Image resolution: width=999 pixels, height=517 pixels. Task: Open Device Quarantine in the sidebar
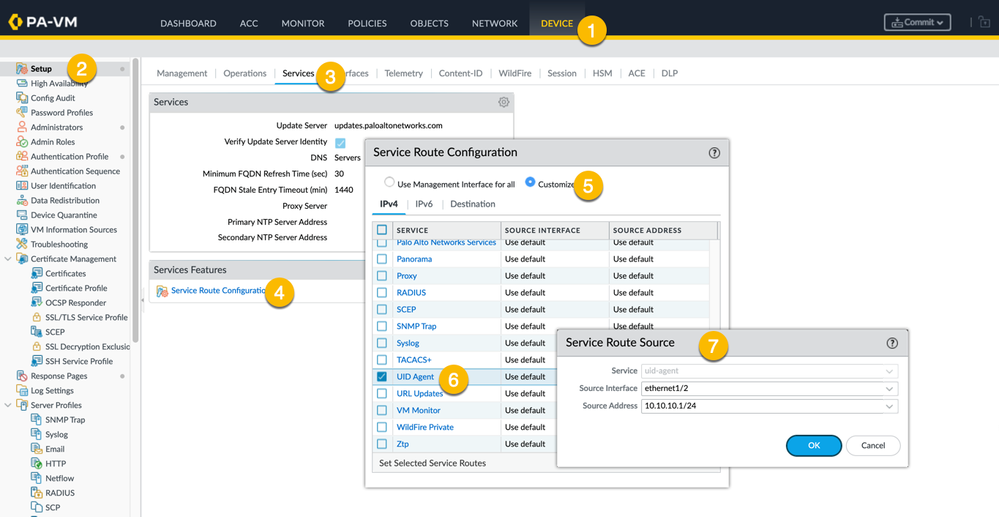coord(63,215)
